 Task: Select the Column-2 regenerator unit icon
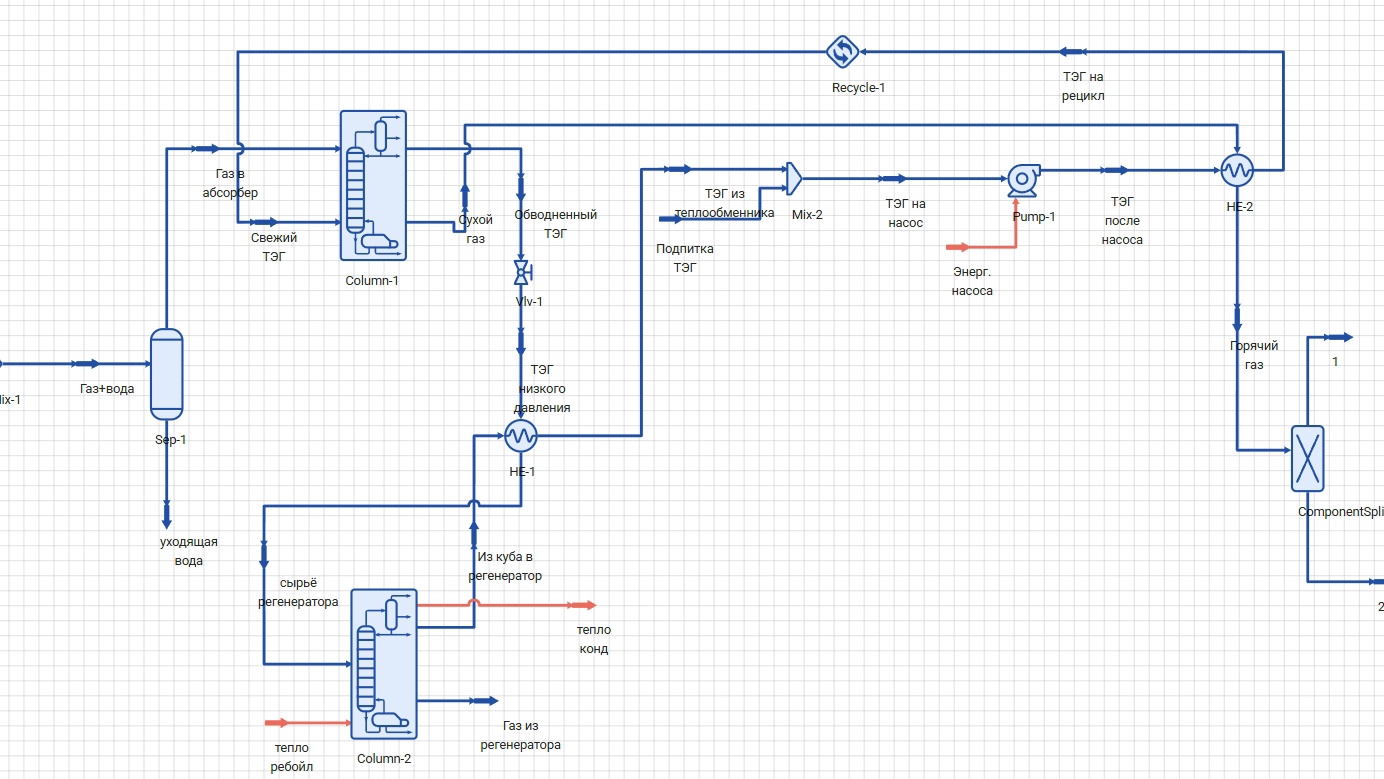pyautogui.click(x=385, y=665)
